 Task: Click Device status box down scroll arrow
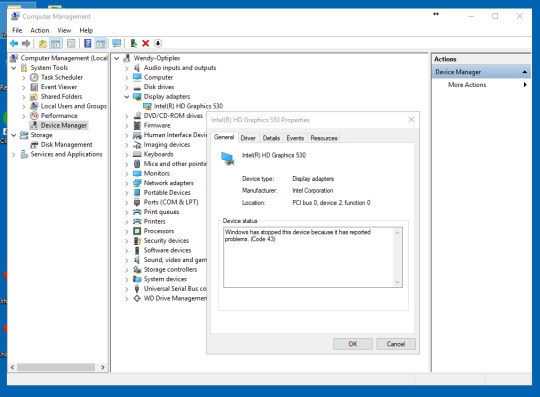pyautogui.click(x=397, y=282)
